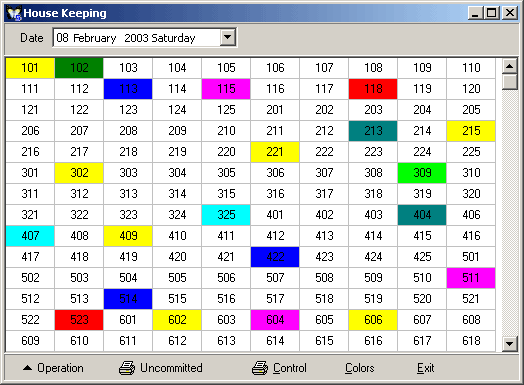The width and height of the screenshot is (524, 385).
Task: Open the Colors menu item
Action: point(359,368)
